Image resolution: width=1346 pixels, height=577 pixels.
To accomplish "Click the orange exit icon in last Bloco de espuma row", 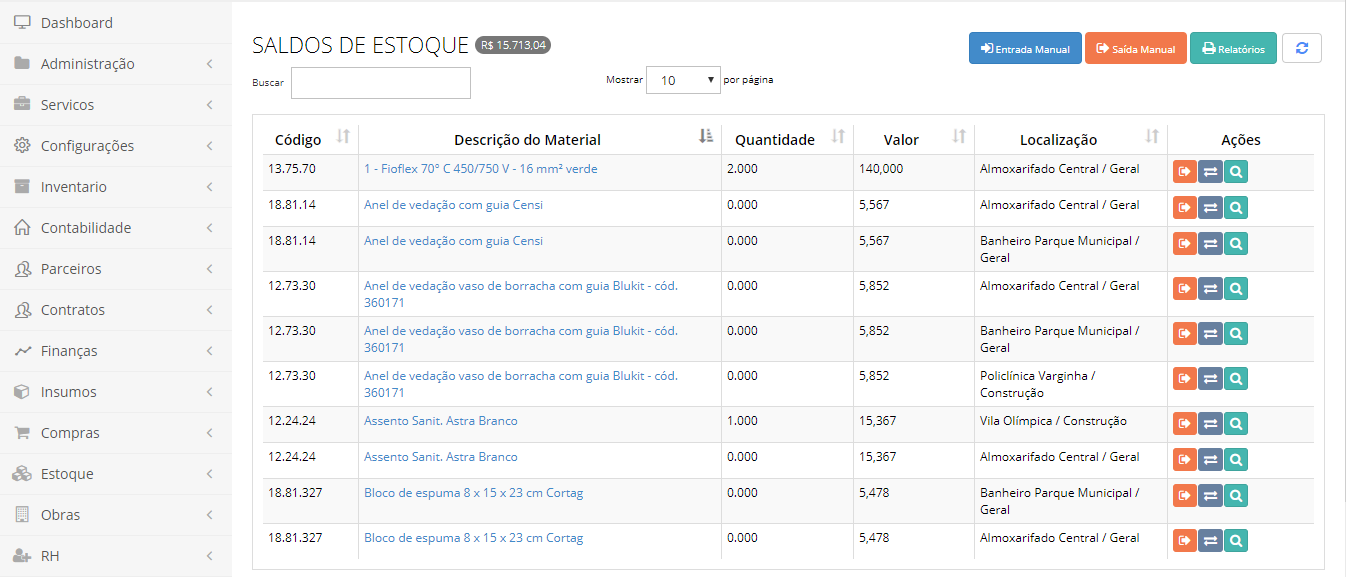I will [x=1184, y=541].
